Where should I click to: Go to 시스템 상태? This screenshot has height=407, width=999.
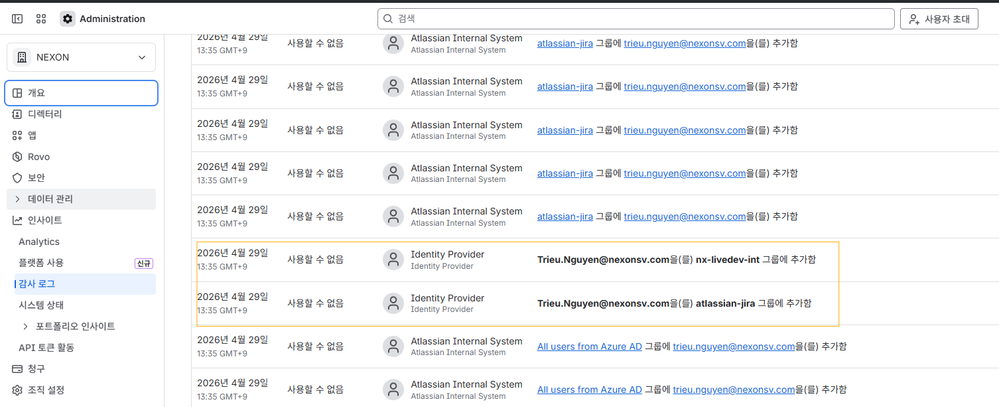[x=41, y=305]
